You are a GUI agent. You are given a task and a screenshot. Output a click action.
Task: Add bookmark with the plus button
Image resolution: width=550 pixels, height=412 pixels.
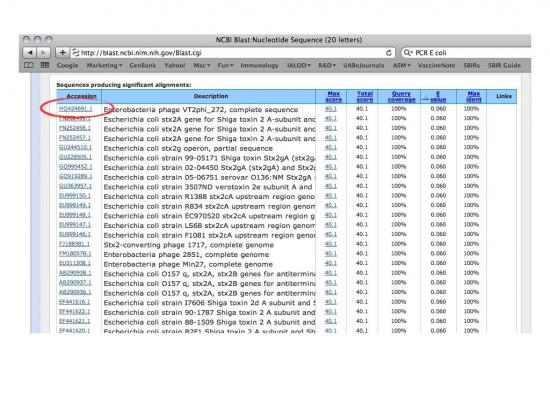pyautogui.click(x=62, y=53)
